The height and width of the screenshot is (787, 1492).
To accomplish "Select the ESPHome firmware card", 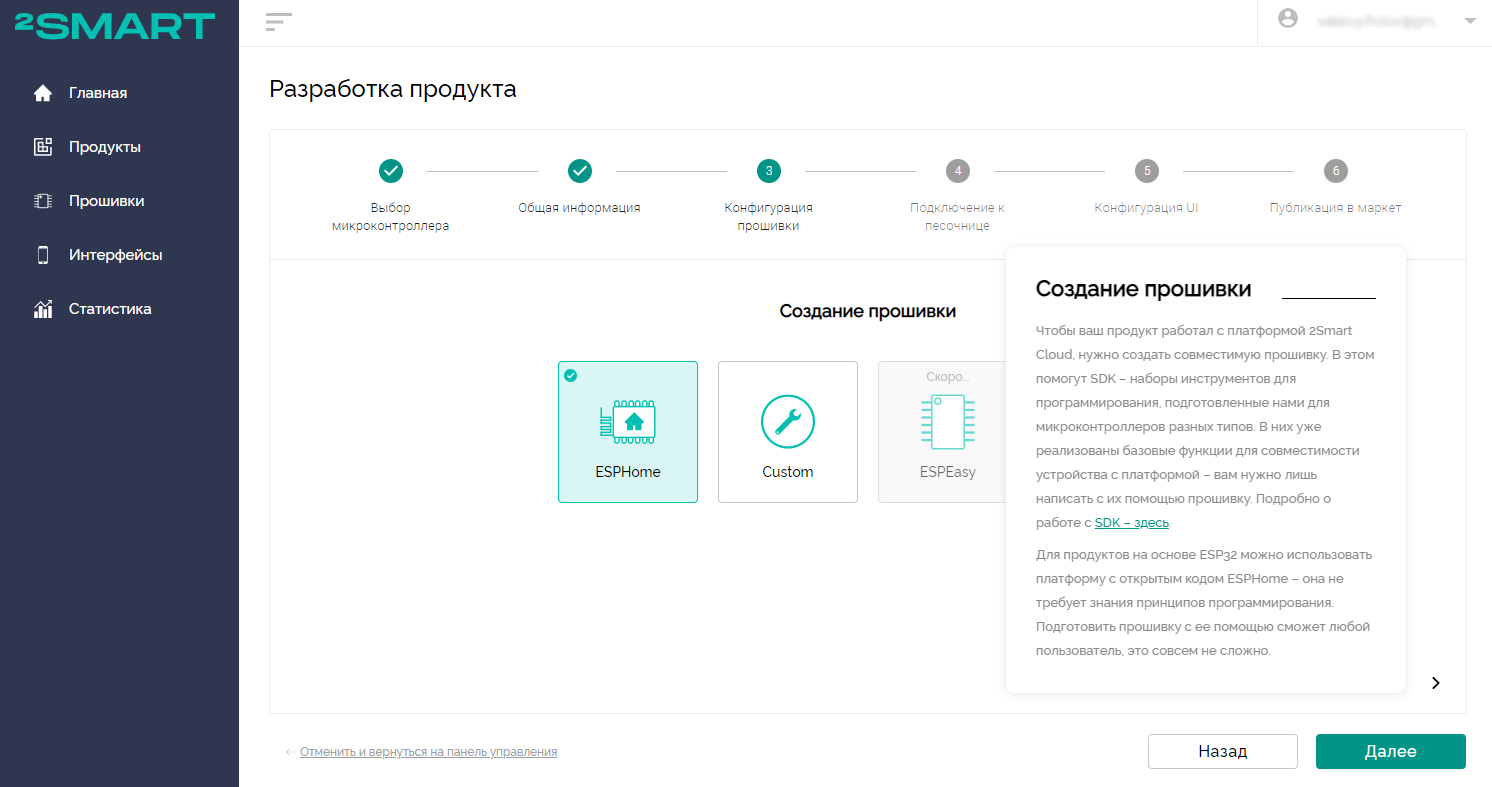I will click(x=628, y=432).
